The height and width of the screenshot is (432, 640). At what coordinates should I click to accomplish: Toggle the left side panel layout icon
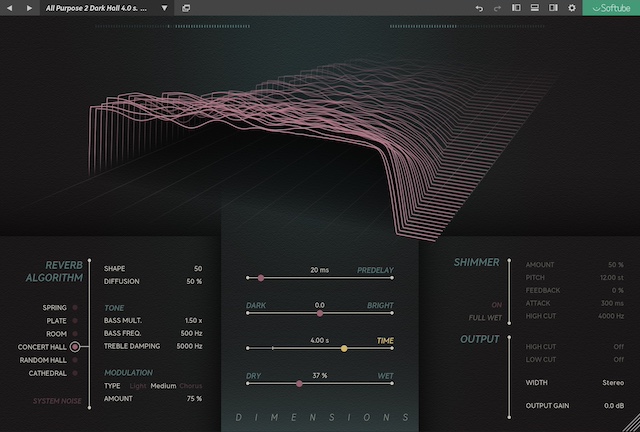coord(517,8)
